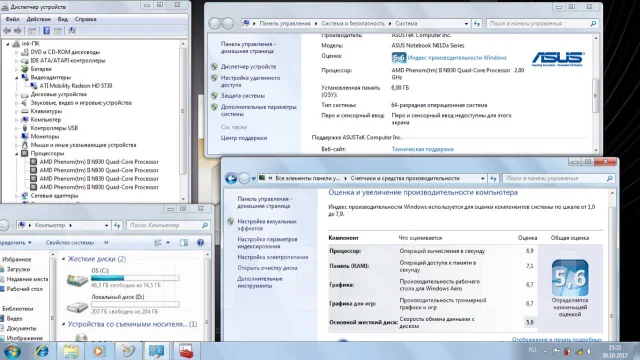This screenshot has width=640, height=360.
Task: Click Отображение и печать подробных сведений link
Action: pyautogui.click(x=557, y=339)
